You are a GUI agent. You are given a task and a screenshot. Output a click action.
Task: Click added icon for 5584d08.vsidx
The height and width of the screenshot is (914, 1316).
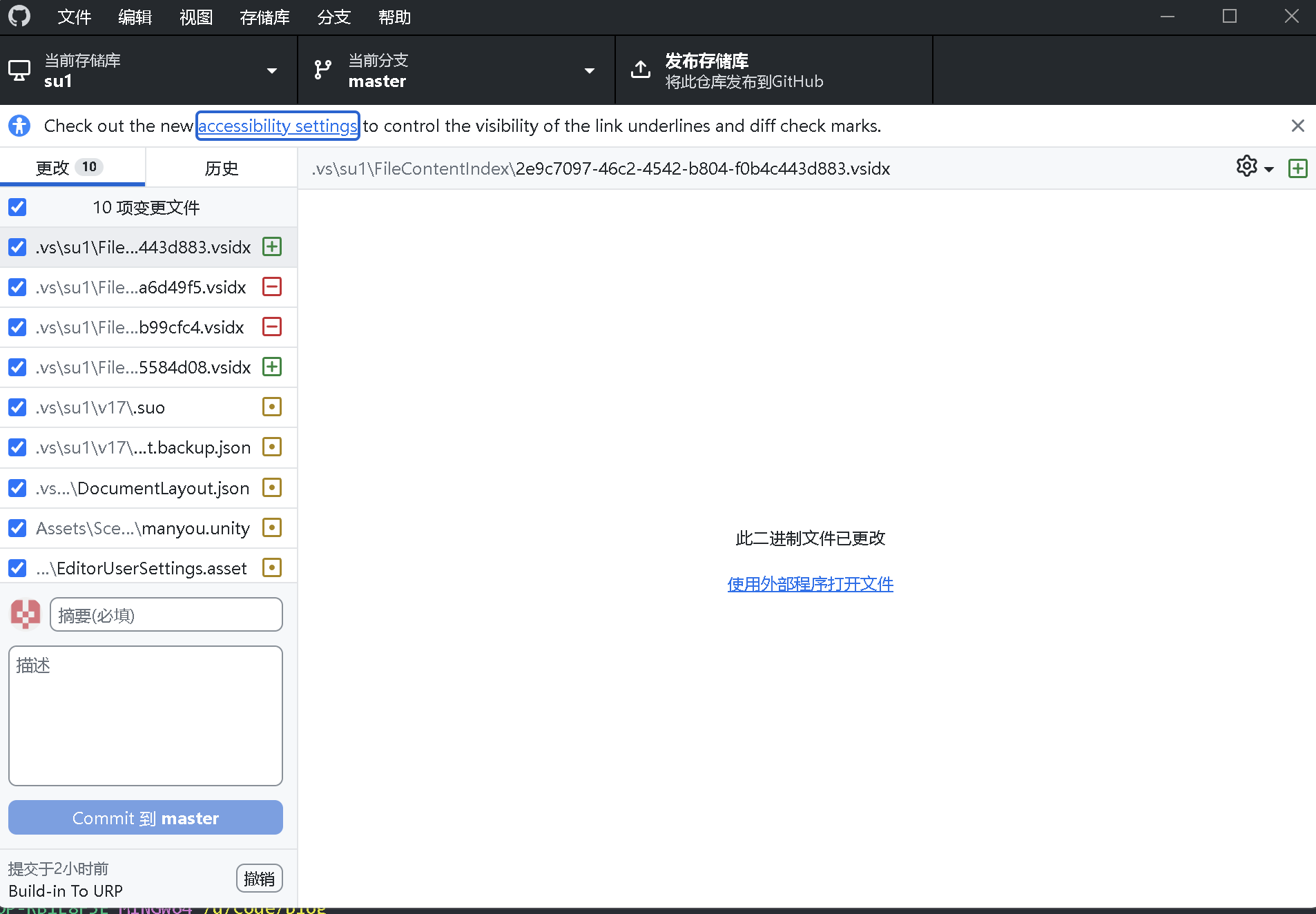click(272, 367)
